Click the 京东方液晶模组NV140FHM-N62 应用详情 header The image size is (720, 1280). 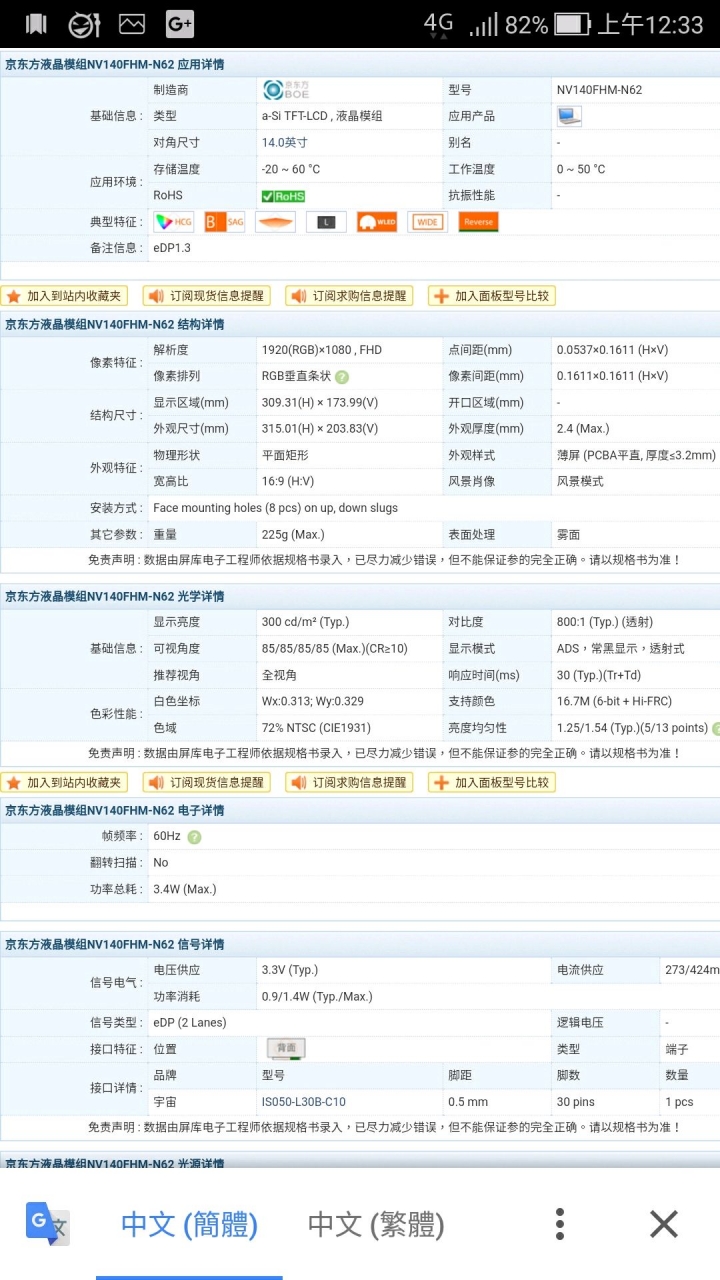coord(115,65)
